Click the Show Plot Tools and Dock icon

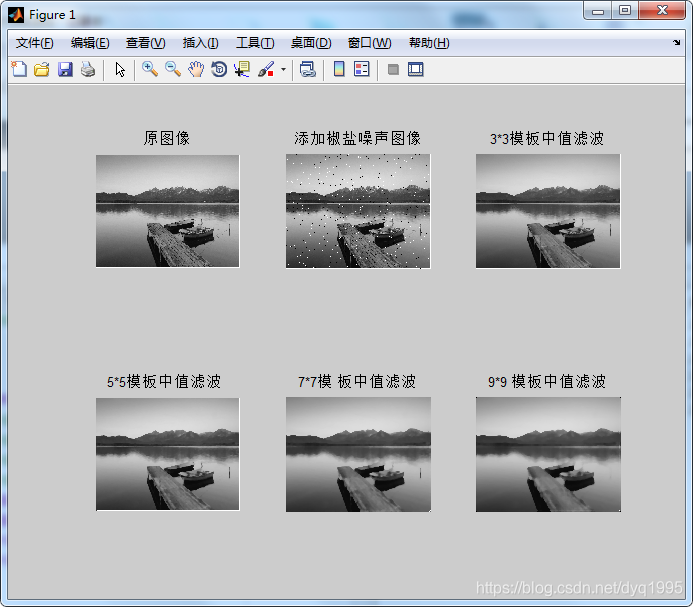415,69
